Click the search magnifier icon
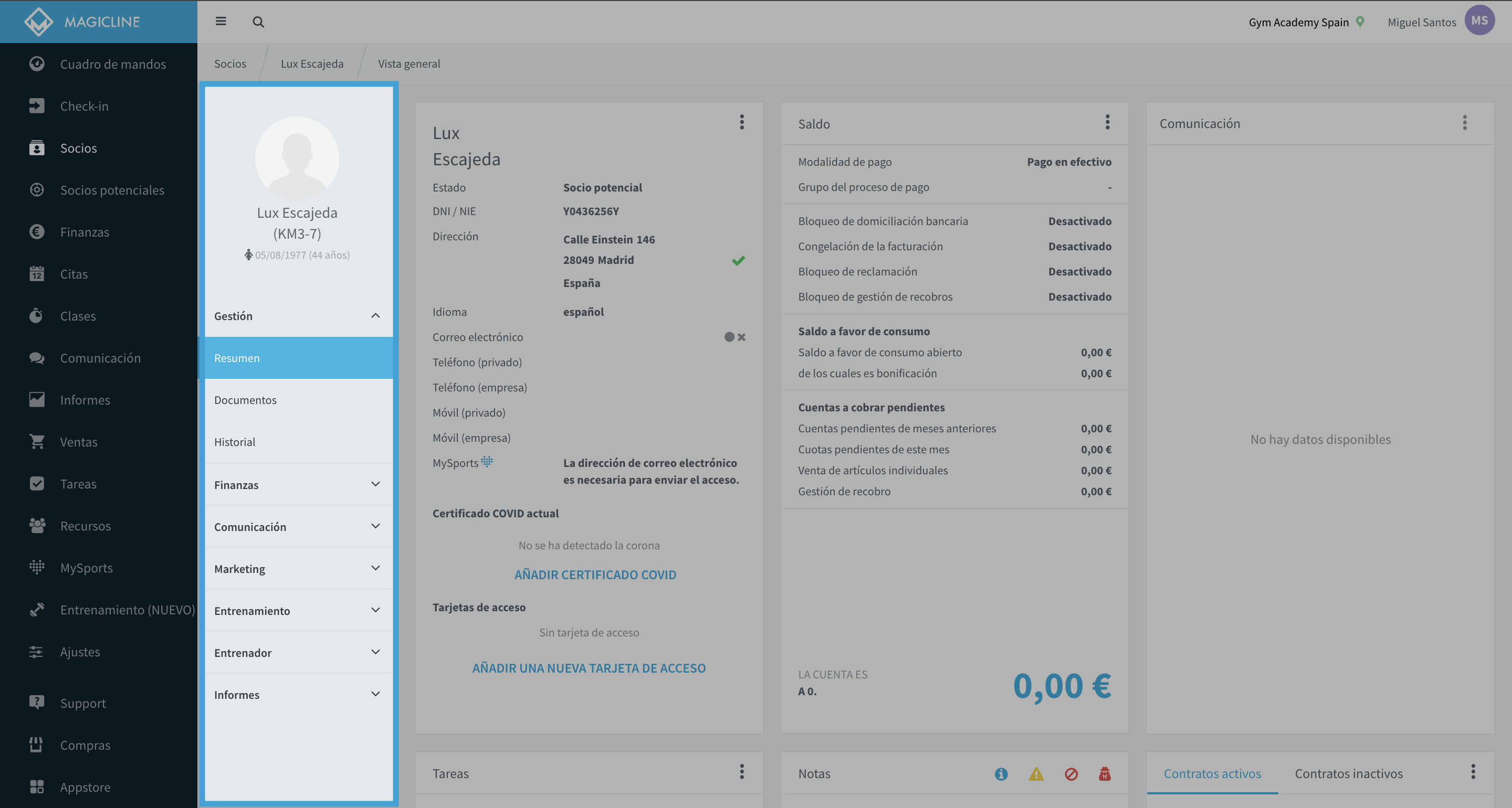Viewport: 1512px width, 808px height. (258, 22)
